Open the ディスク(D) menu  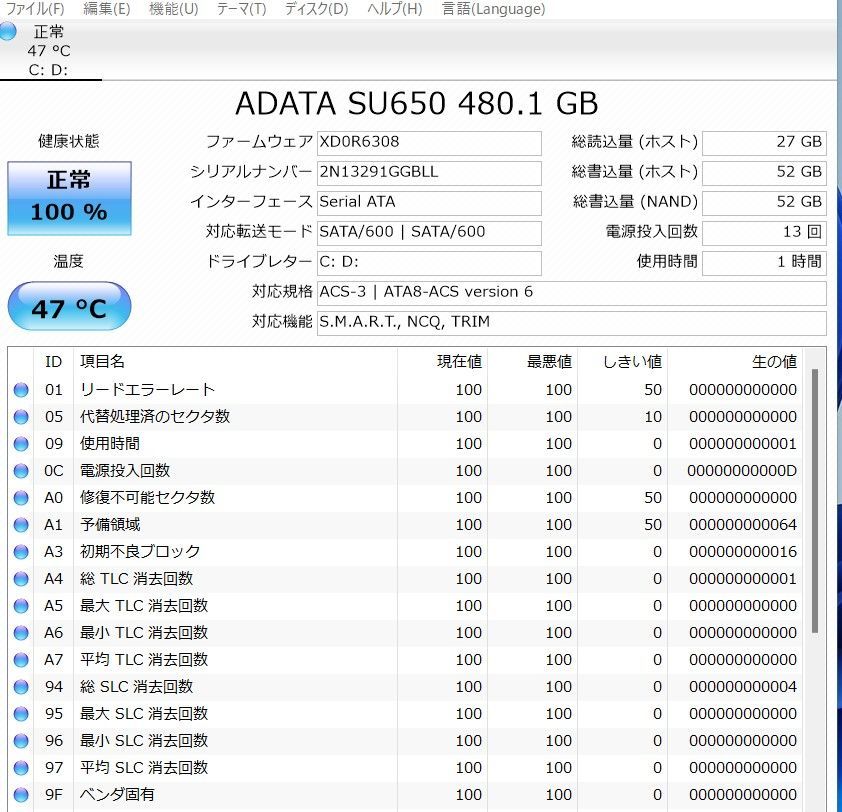tap(316, 9)
